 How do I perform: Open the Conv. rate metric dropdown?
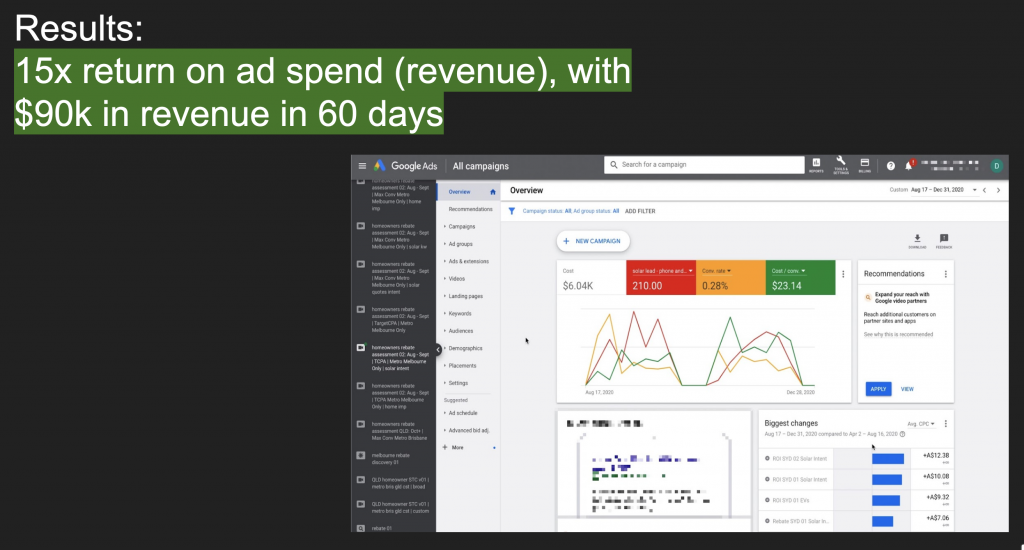tap(716, 270)
